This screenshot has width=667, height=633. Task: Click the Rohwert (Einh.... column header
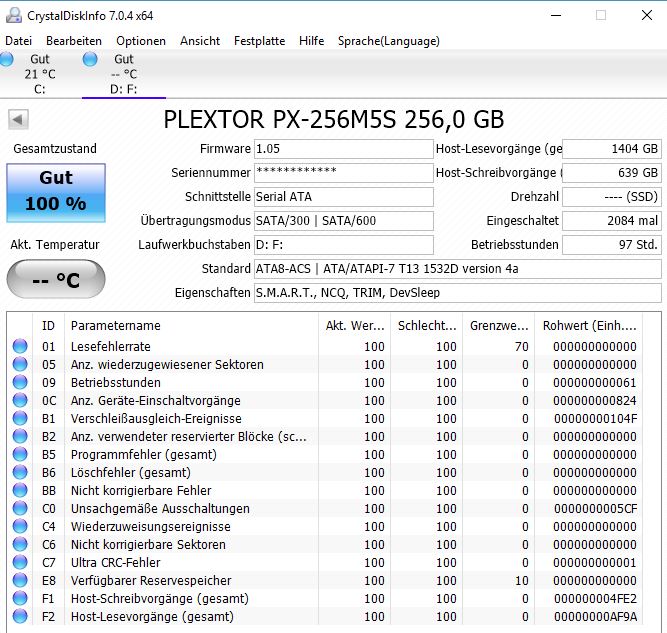click(589, 326)
